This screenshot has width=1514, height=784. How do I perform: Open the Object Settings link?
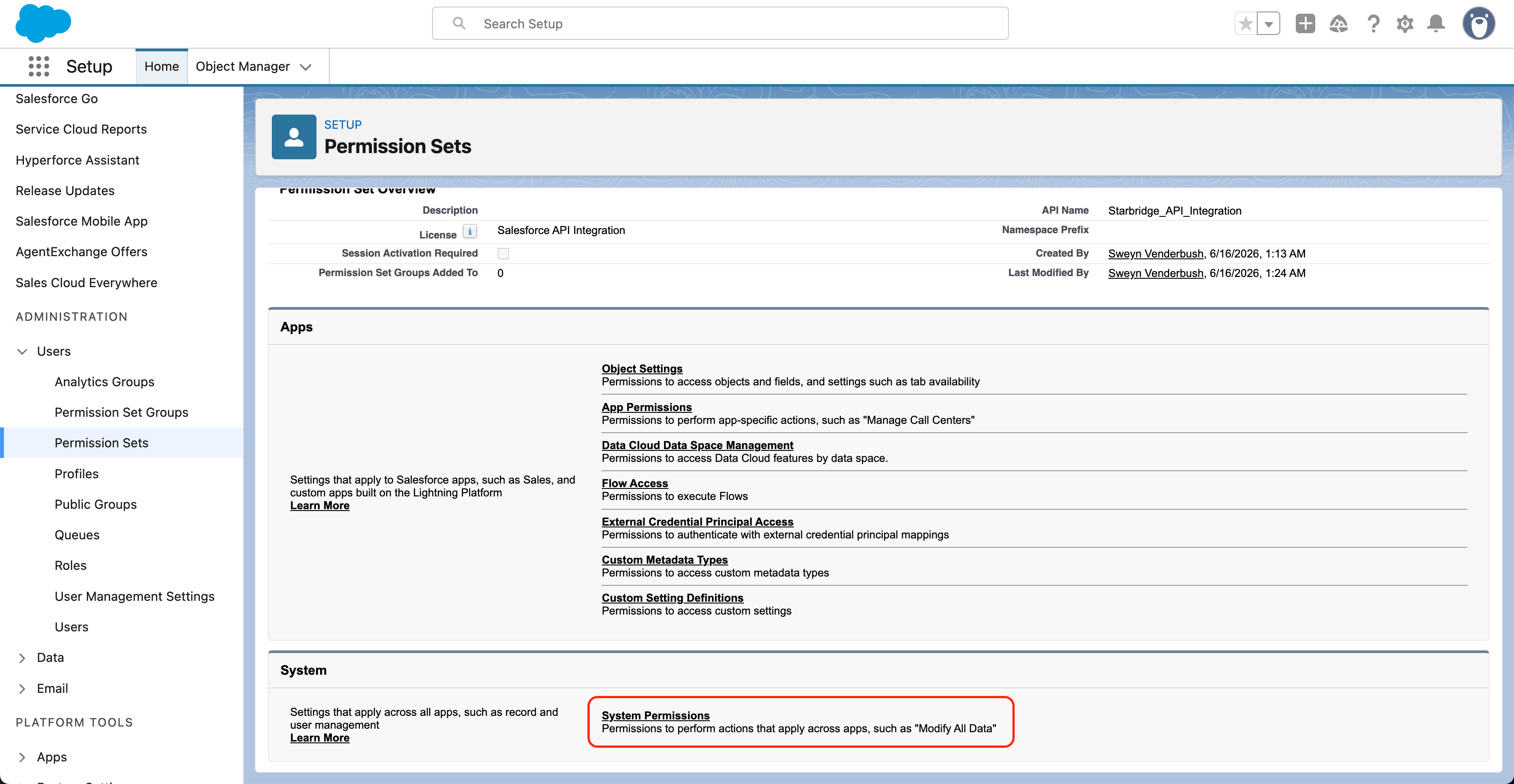642,368
